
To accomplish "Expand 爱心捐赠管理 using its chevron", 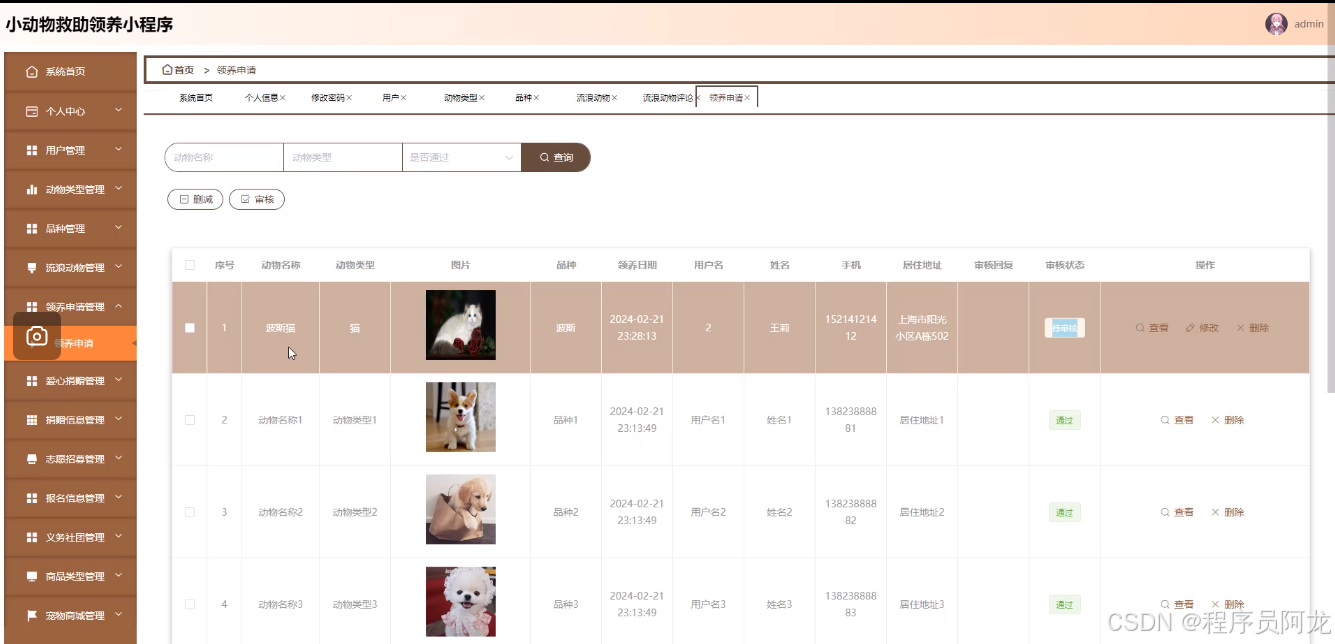I will (x=118, y=380).
